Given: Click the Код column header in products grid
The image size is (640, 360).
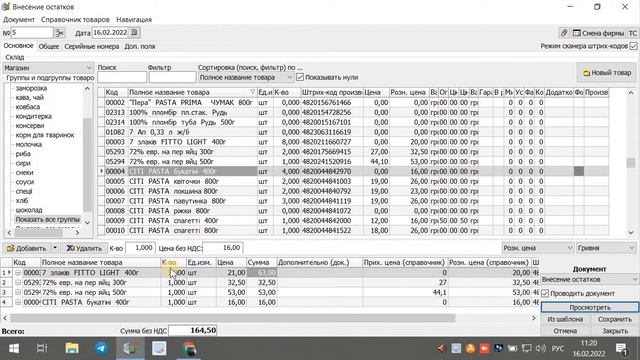Looking at the screenshot, I should [x=116, y=93].
